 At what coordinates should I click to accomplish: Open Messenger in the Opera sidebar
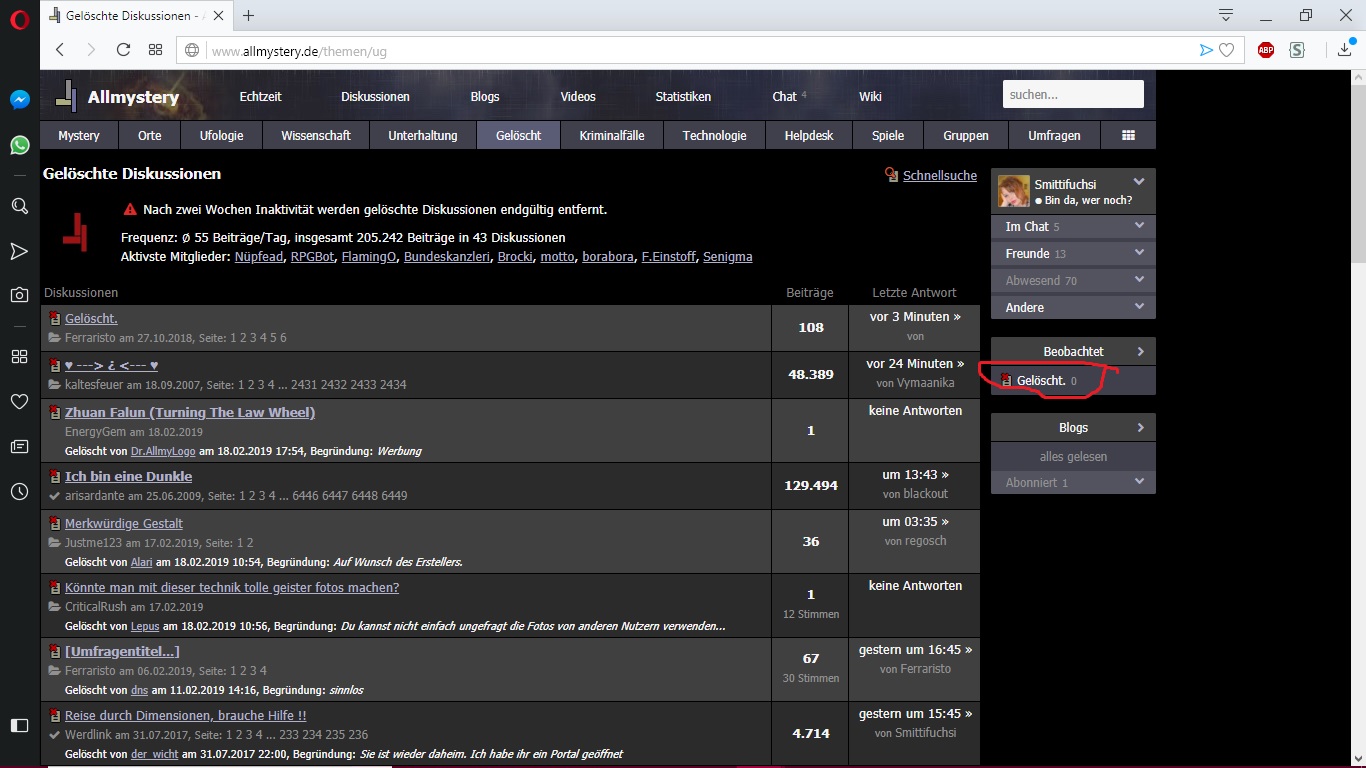(x=19, y=100)
